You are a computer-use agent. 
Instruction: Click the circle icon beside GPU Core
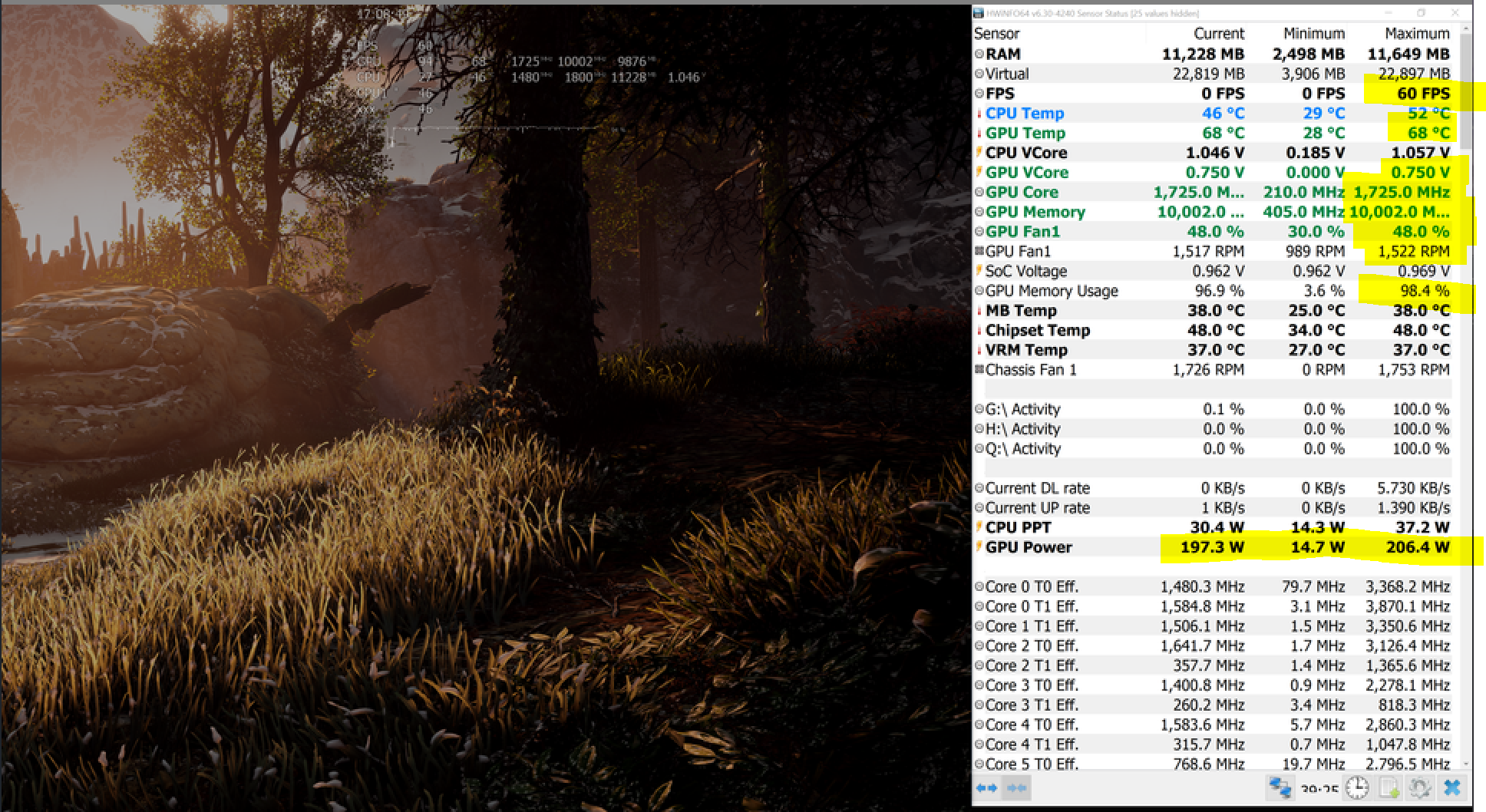point(979,193)
